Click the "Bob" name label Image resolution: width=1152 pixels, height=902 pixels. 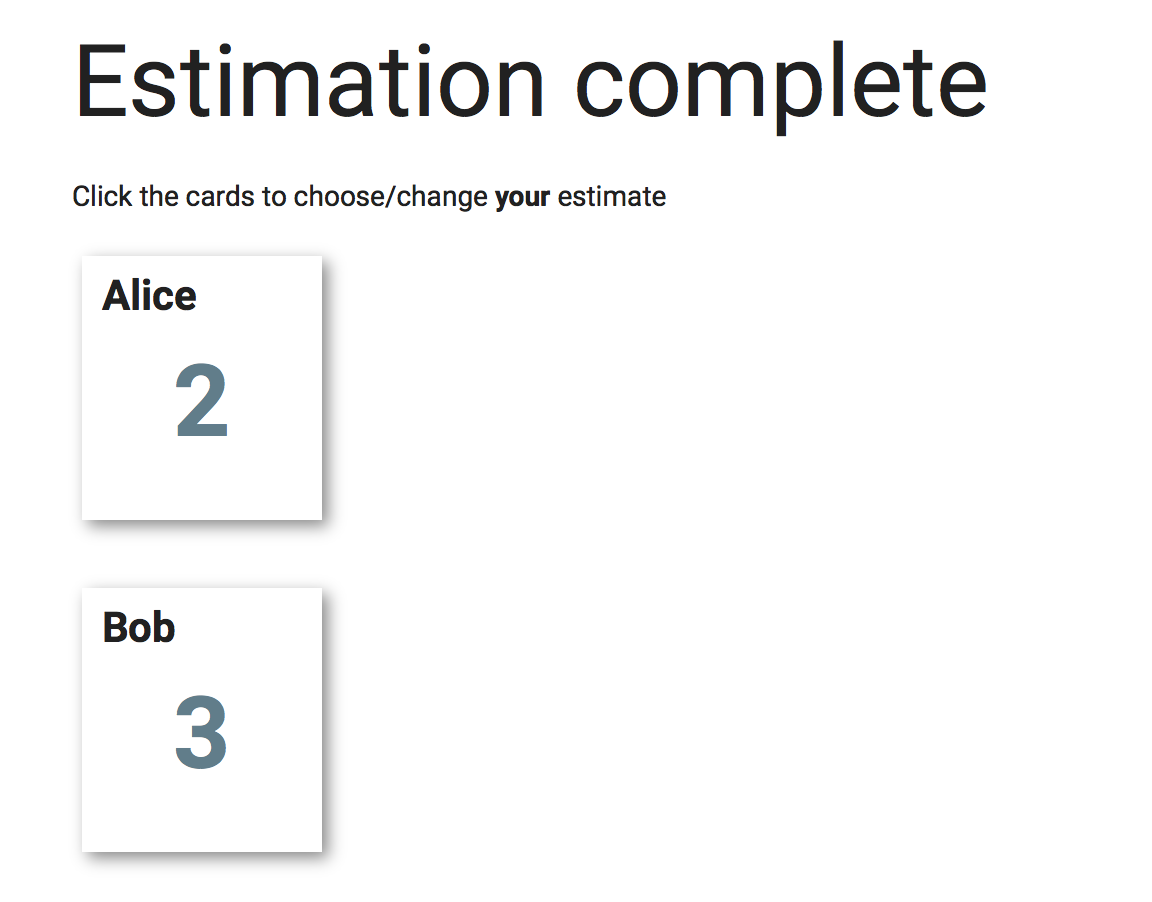point(139,628)
